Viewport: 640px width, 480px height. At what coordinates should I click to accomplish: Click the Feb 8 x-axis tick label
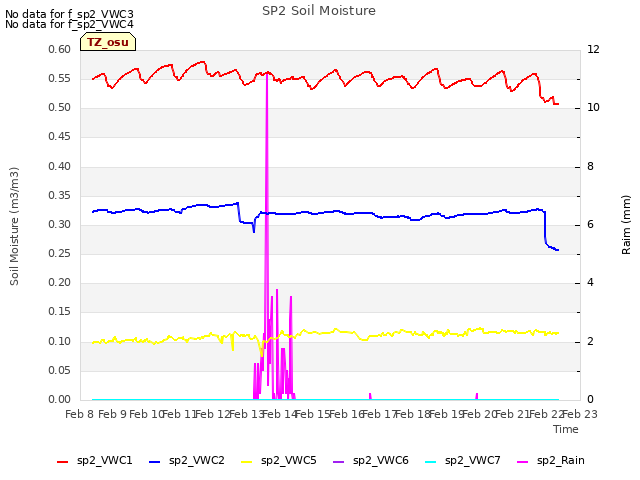[80, 414]
